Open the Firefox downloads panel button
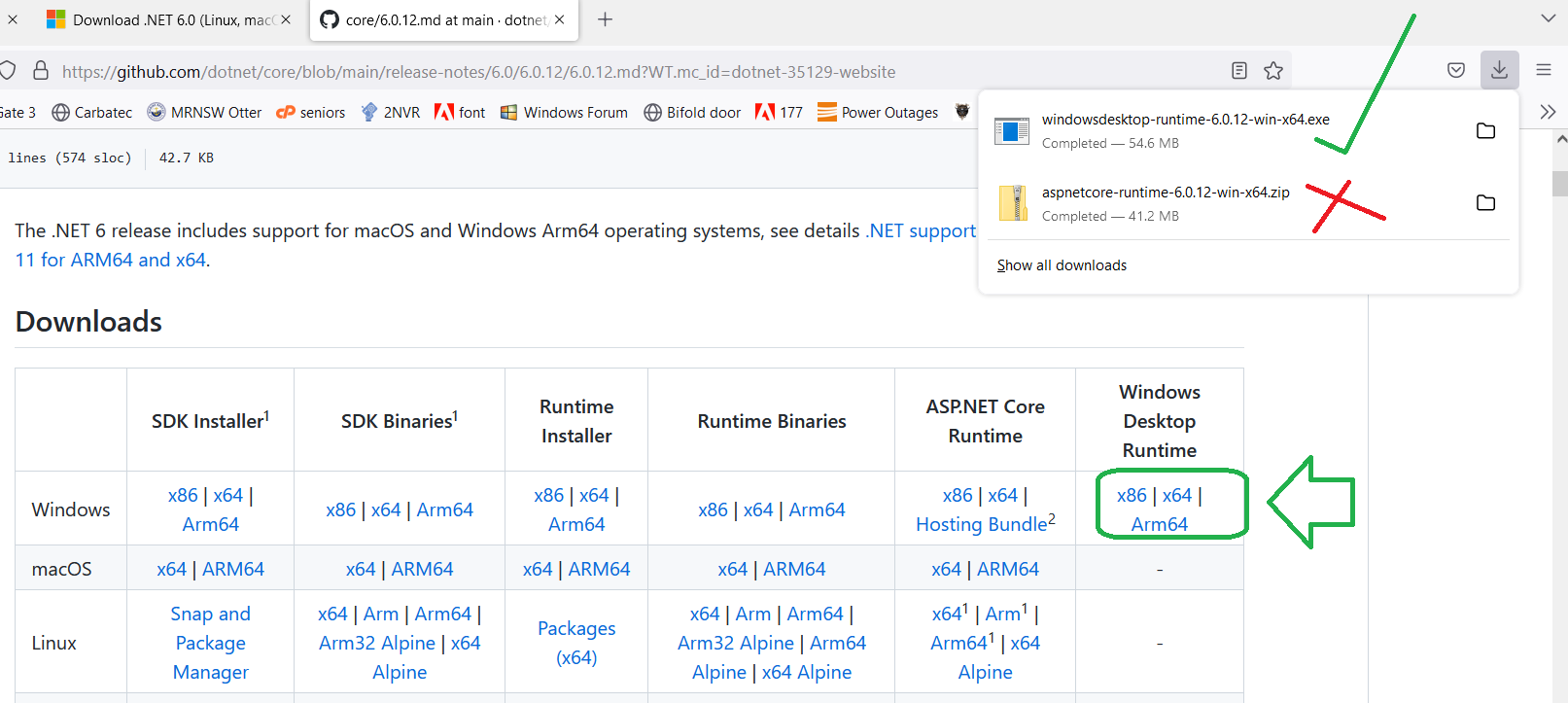This screenshot has height=703, width=1568. [x=1499, y=70]
